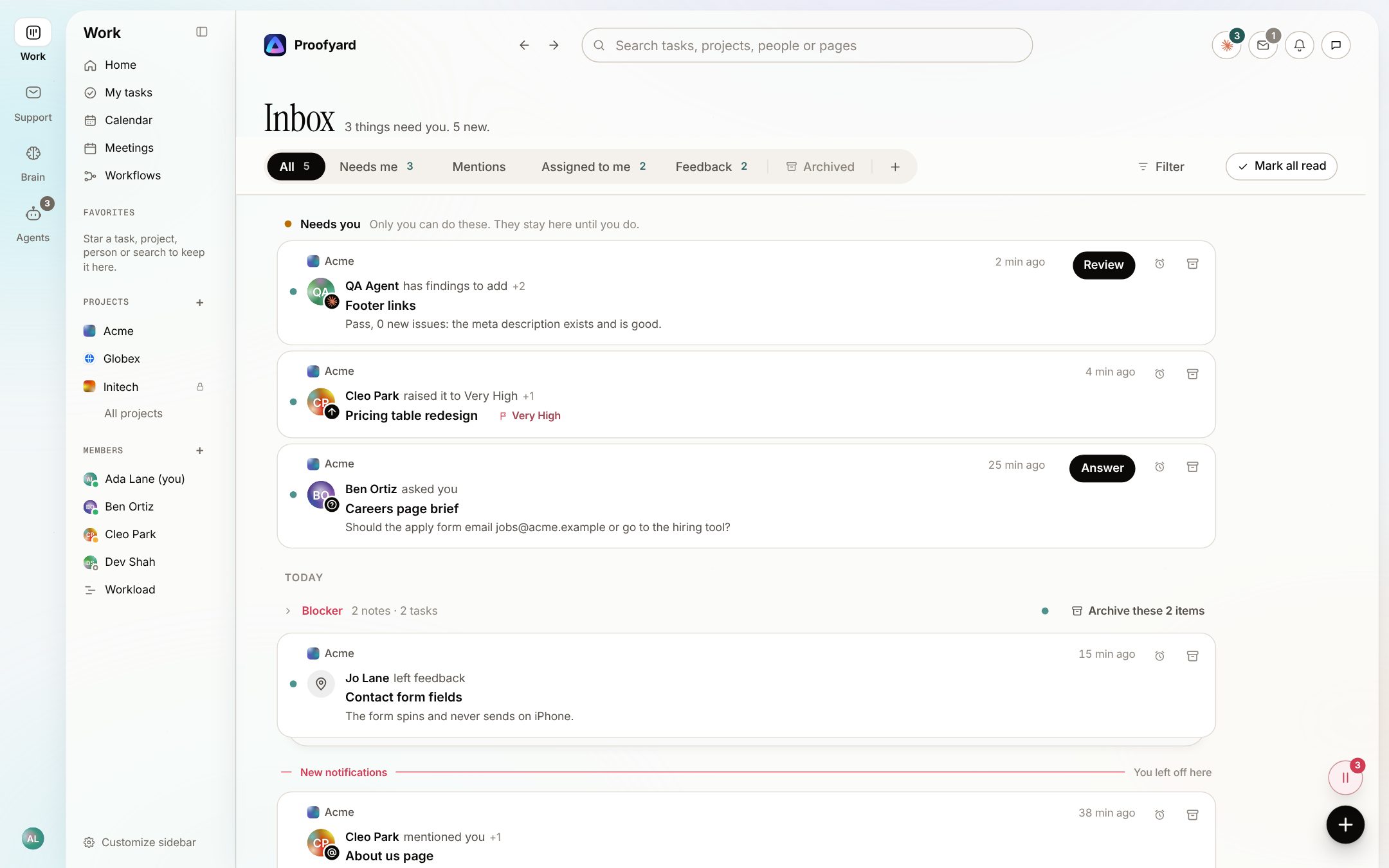Archive the About us page notification

point(1192,815)
